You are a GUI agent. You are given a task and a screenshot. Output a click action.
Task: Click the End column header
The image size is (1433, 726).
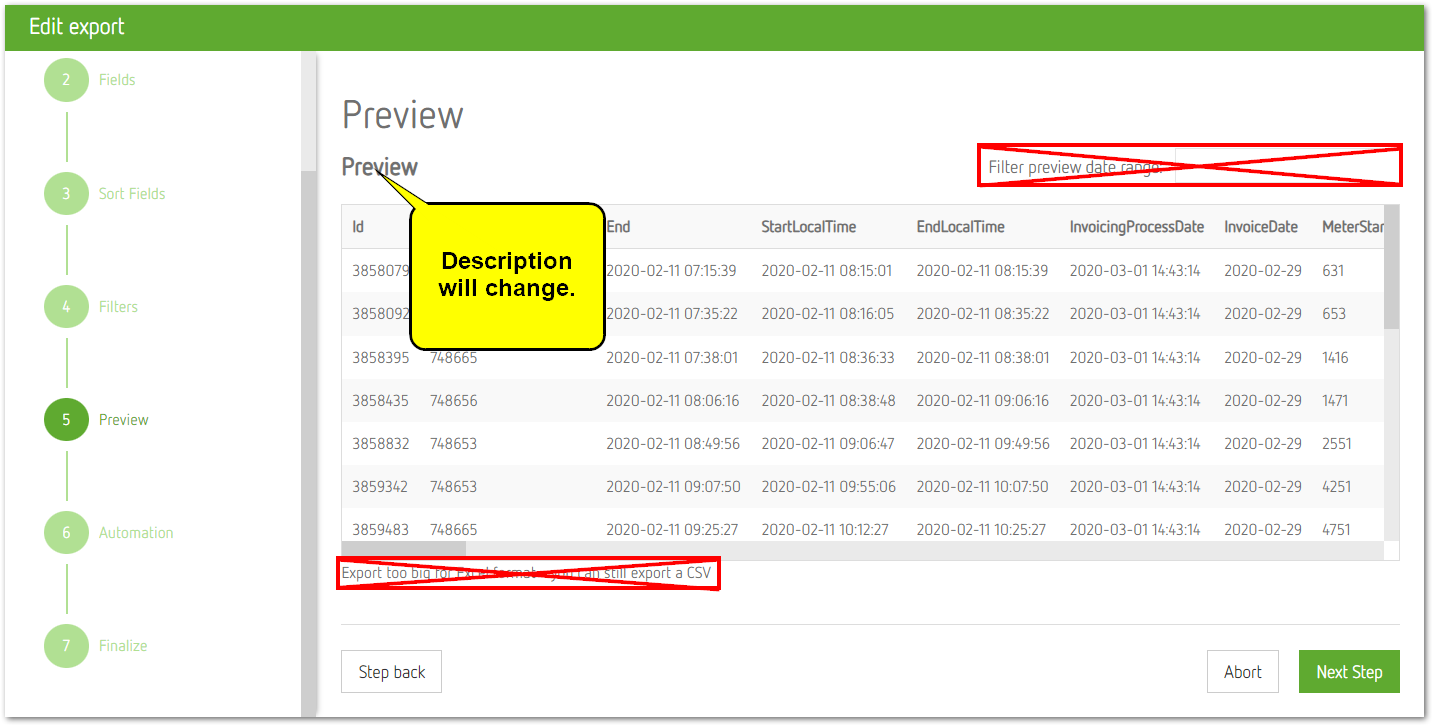pos(618,227)
